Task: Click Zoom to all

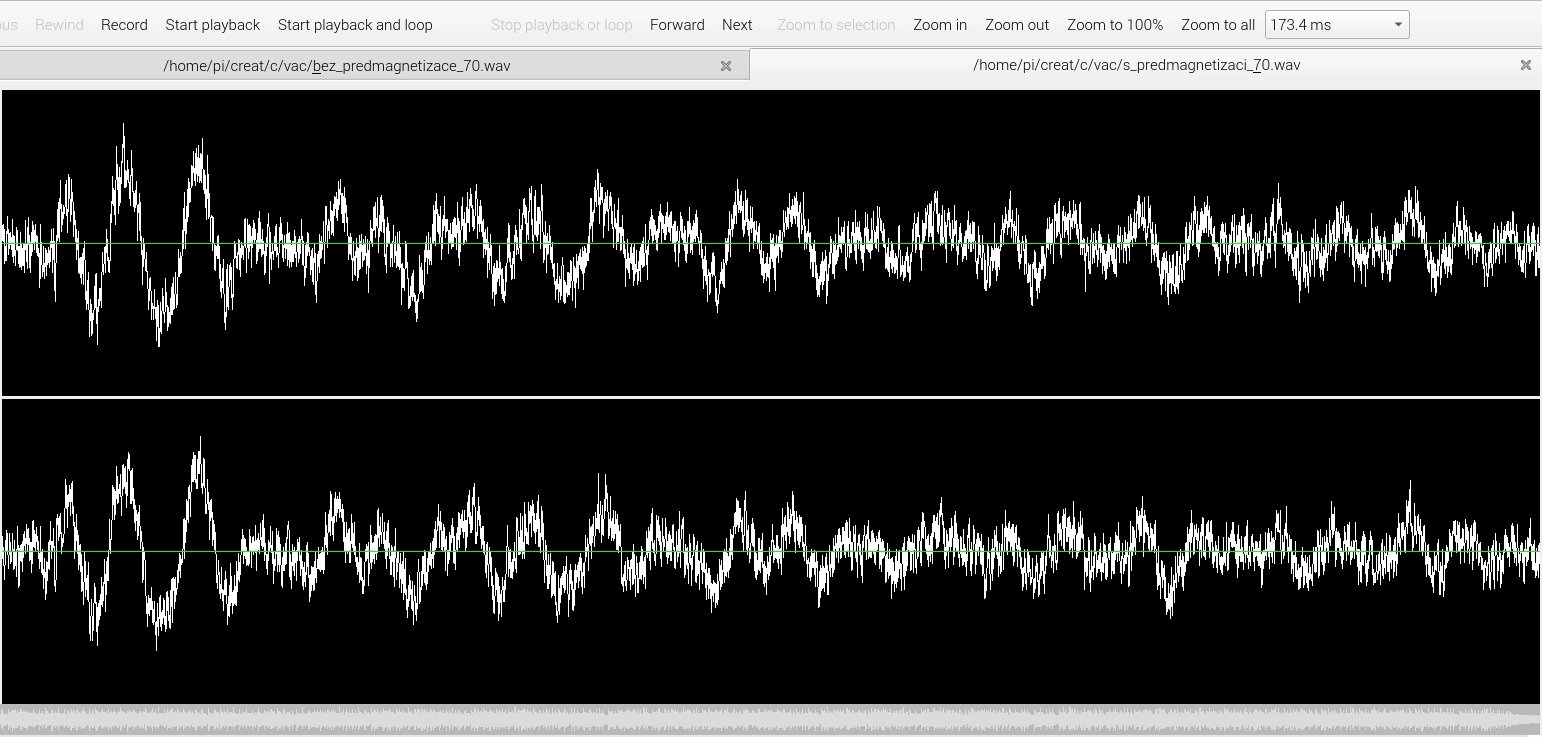Action: pyautogui.click(x=1218, y=25)
